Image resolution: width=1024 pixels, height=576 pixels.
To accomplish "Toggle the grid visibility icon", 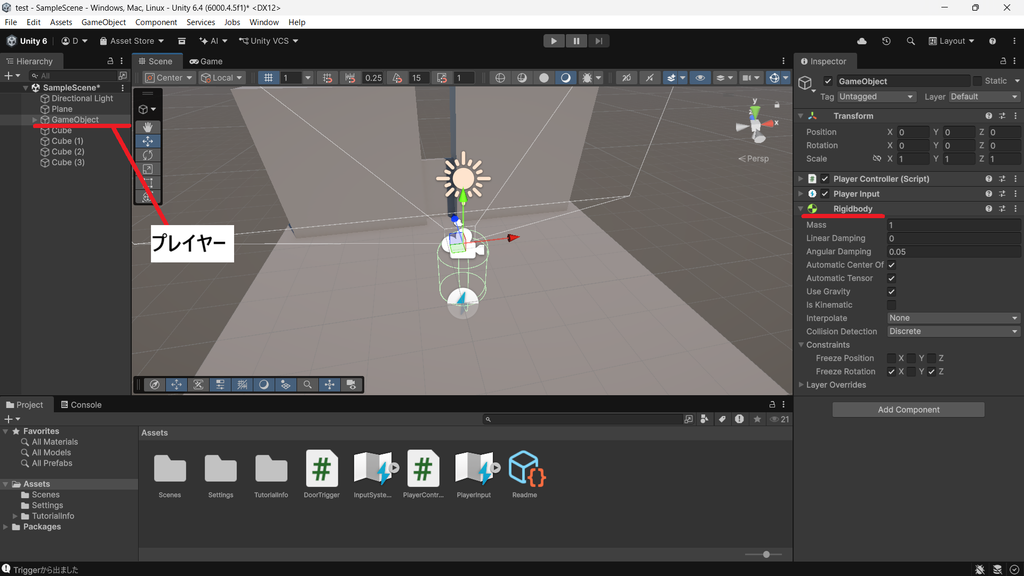I will (268, 78).
